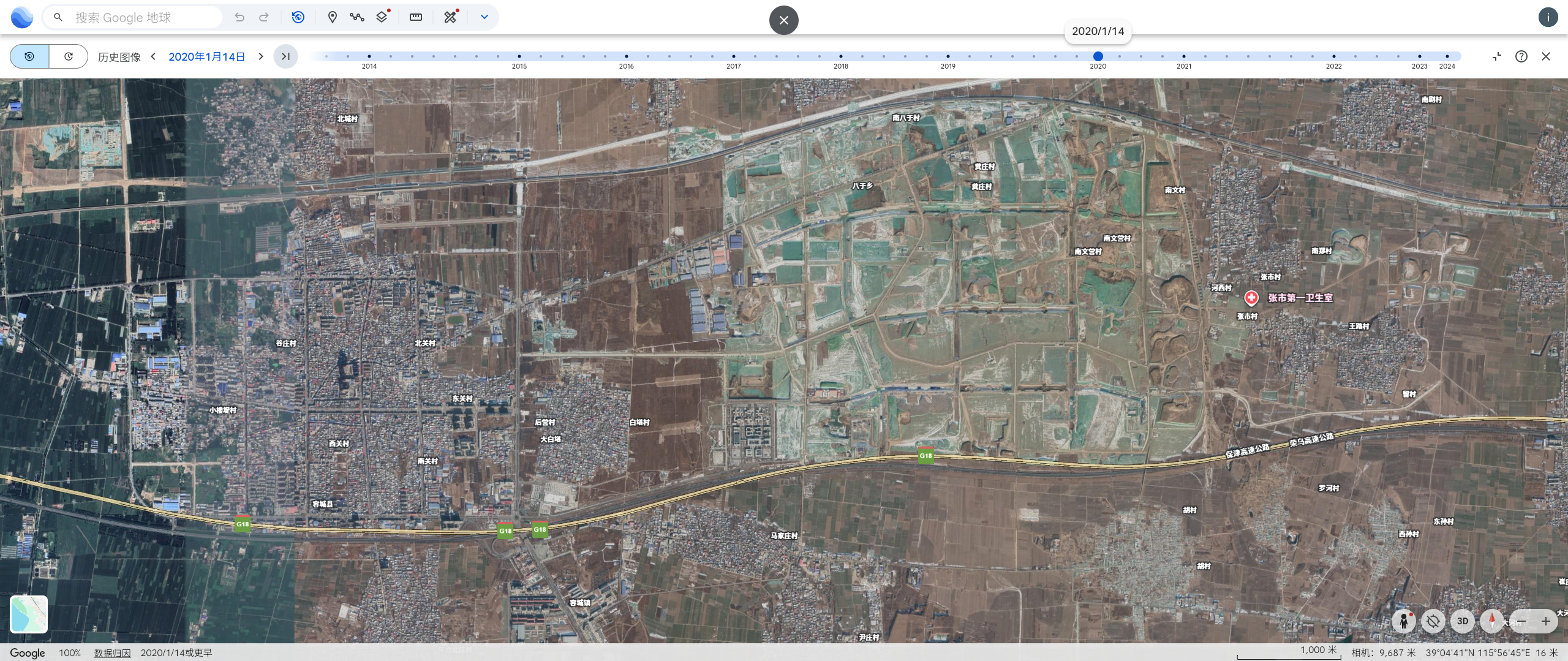Switch to historical imagery mode toggle
The height and width of the screenshot is (661, 1568).
(x=29, y=56)
